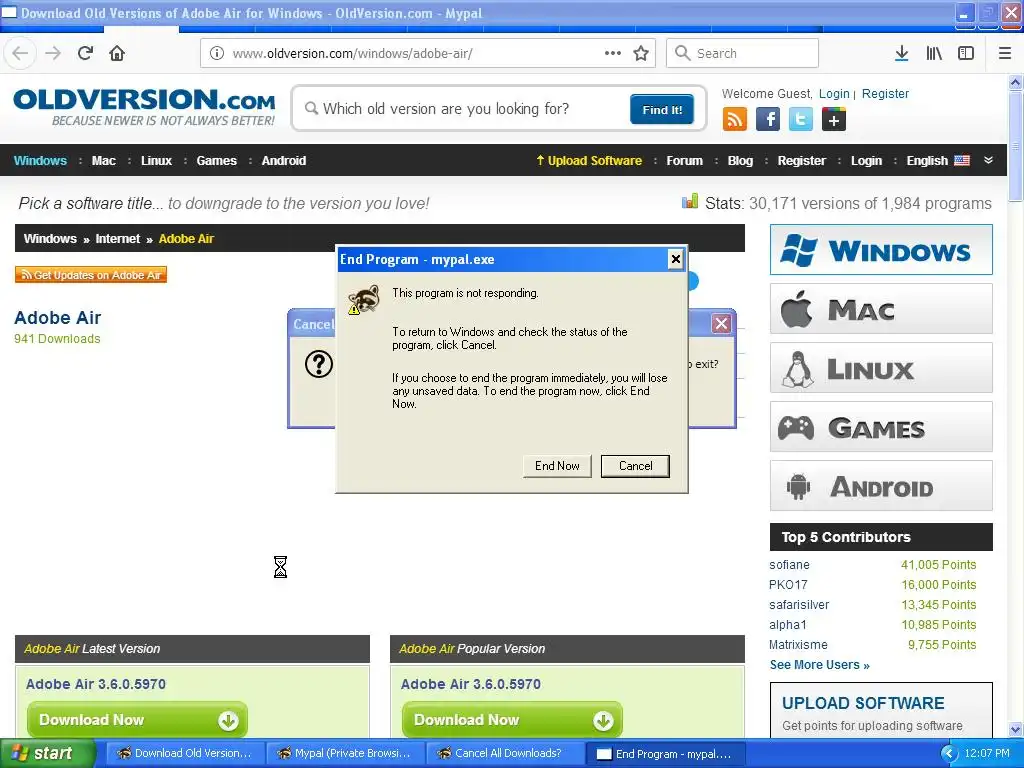
Task: Click the RSS feed orange icon
Action: click(735, 120)
